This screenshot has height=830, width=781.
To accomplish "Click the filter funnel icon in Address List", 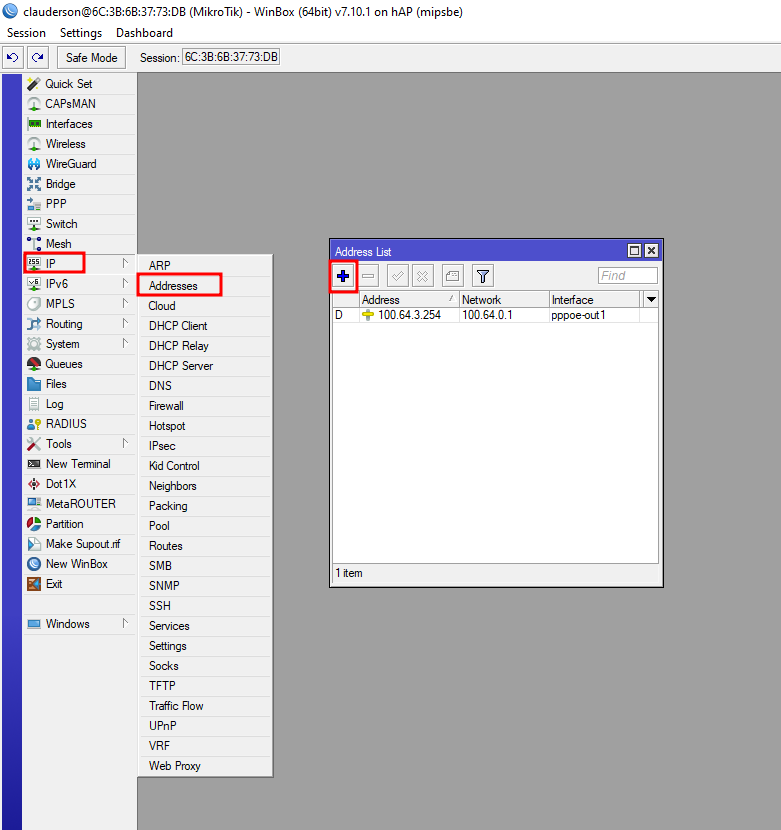I will [482, 276].
